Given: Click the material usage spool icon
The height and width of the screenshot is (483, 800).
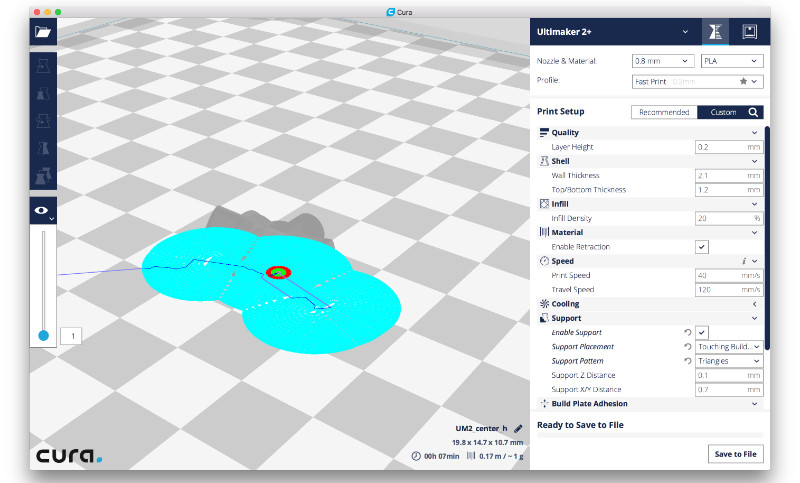Looking at the screenshot, I should click(x=471, y=456).
